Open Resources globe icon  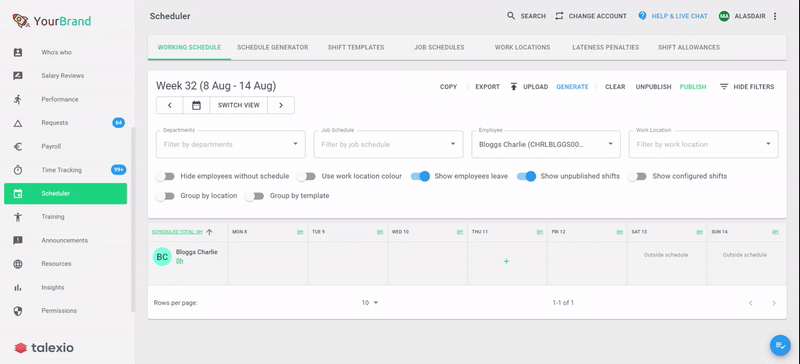[x=18, y=264]
